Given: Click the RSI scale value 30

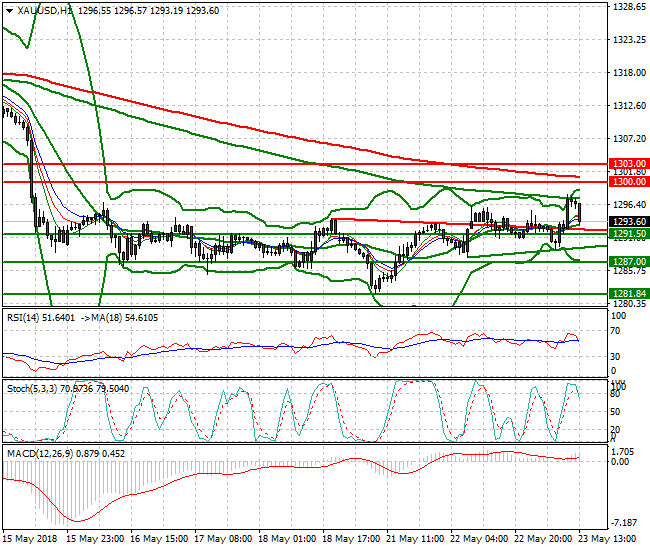Looking at the screenshot, I should (615, 356).
